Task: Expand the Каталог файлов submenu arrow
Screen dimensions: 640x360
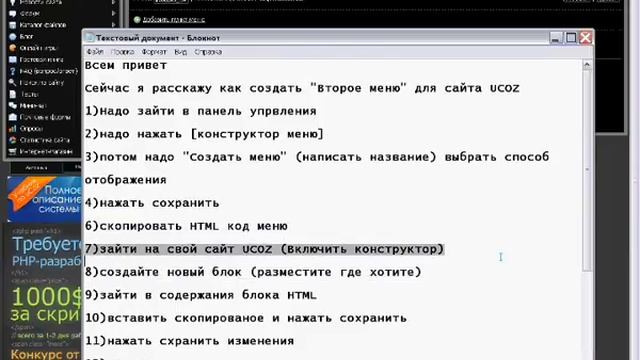Action: [x=113, y=25]
